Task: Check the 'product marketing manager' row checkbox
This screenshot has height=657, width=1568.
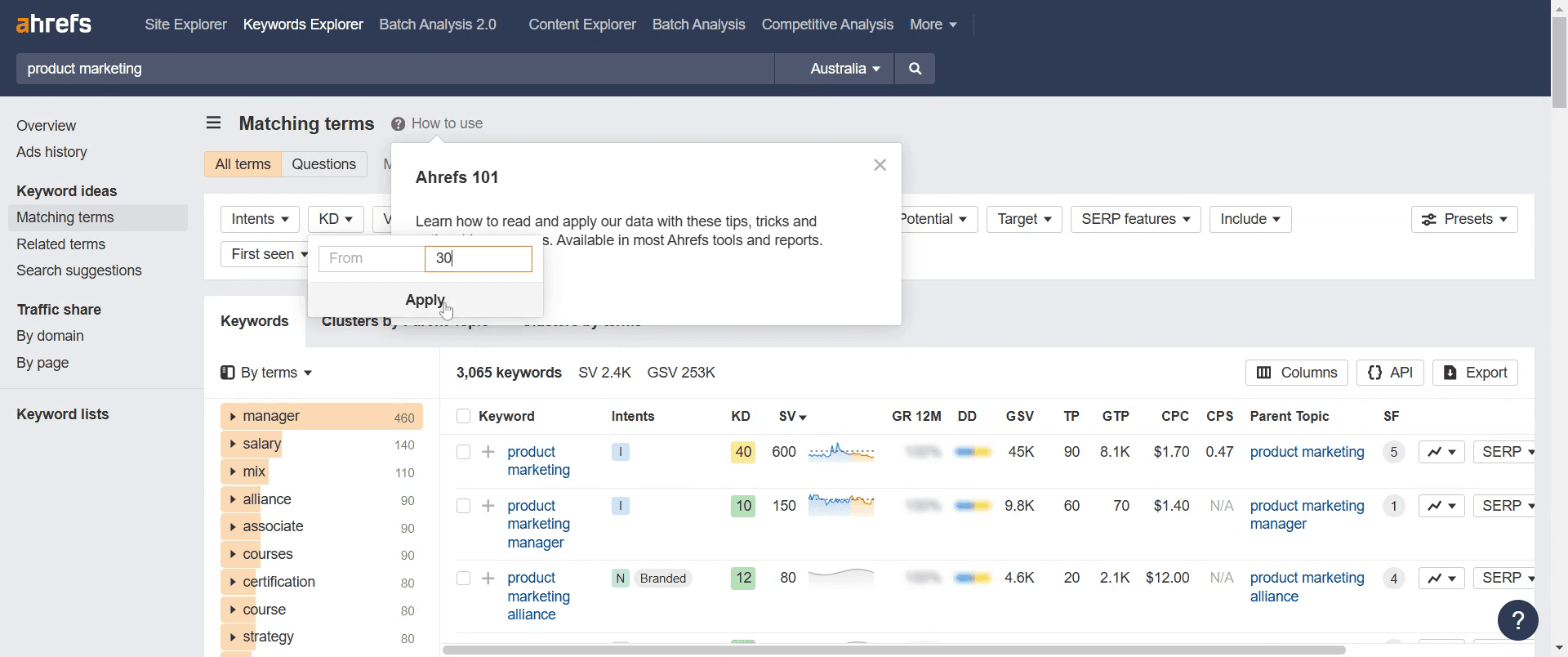Action: [463, 506]
